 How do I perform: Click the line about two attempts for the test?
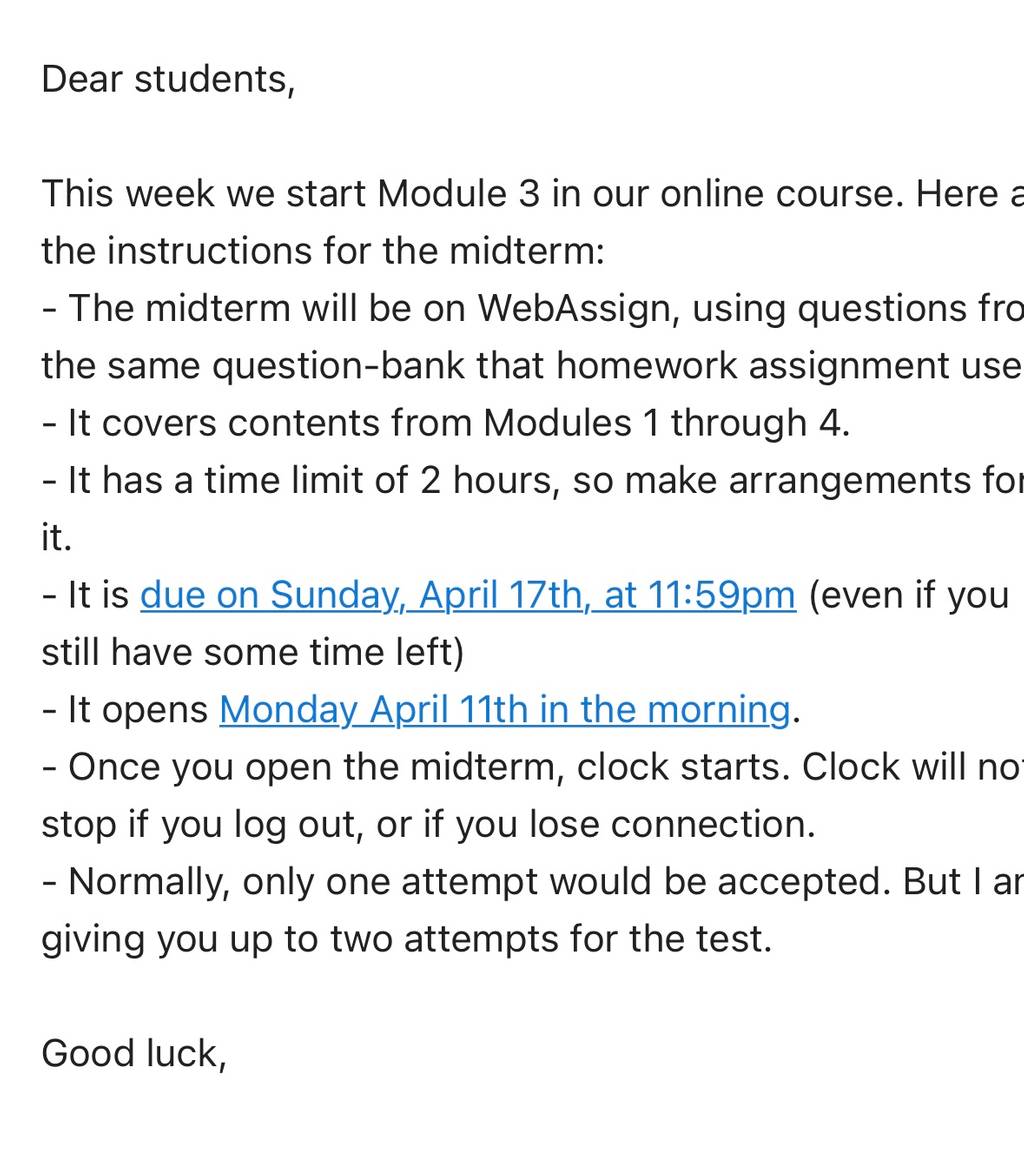pyautogui.click(x=407, y=939)
